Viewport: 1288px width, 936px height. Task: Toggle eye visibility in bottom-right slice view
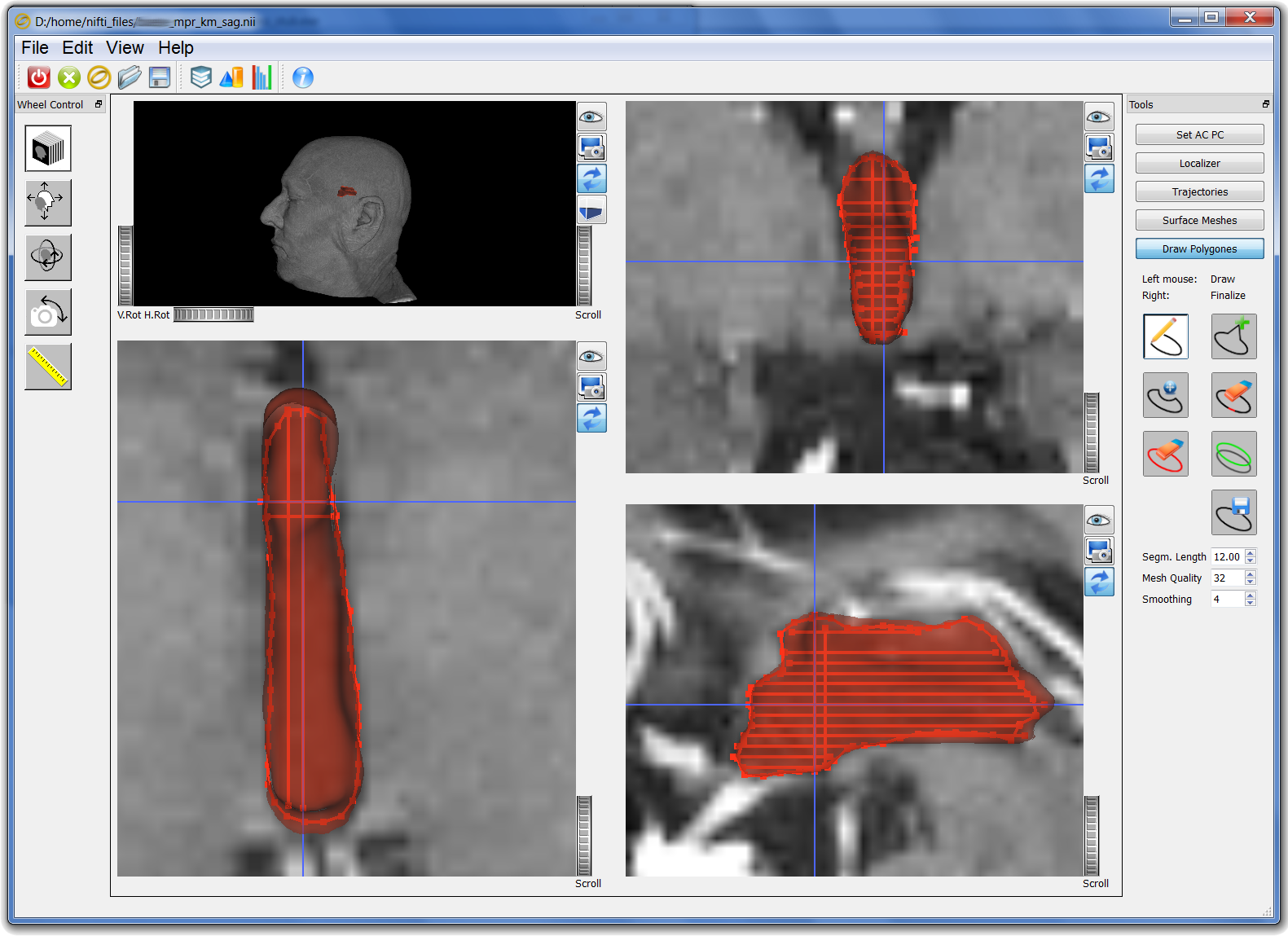pyautogui.click(x=1099, y=520)
